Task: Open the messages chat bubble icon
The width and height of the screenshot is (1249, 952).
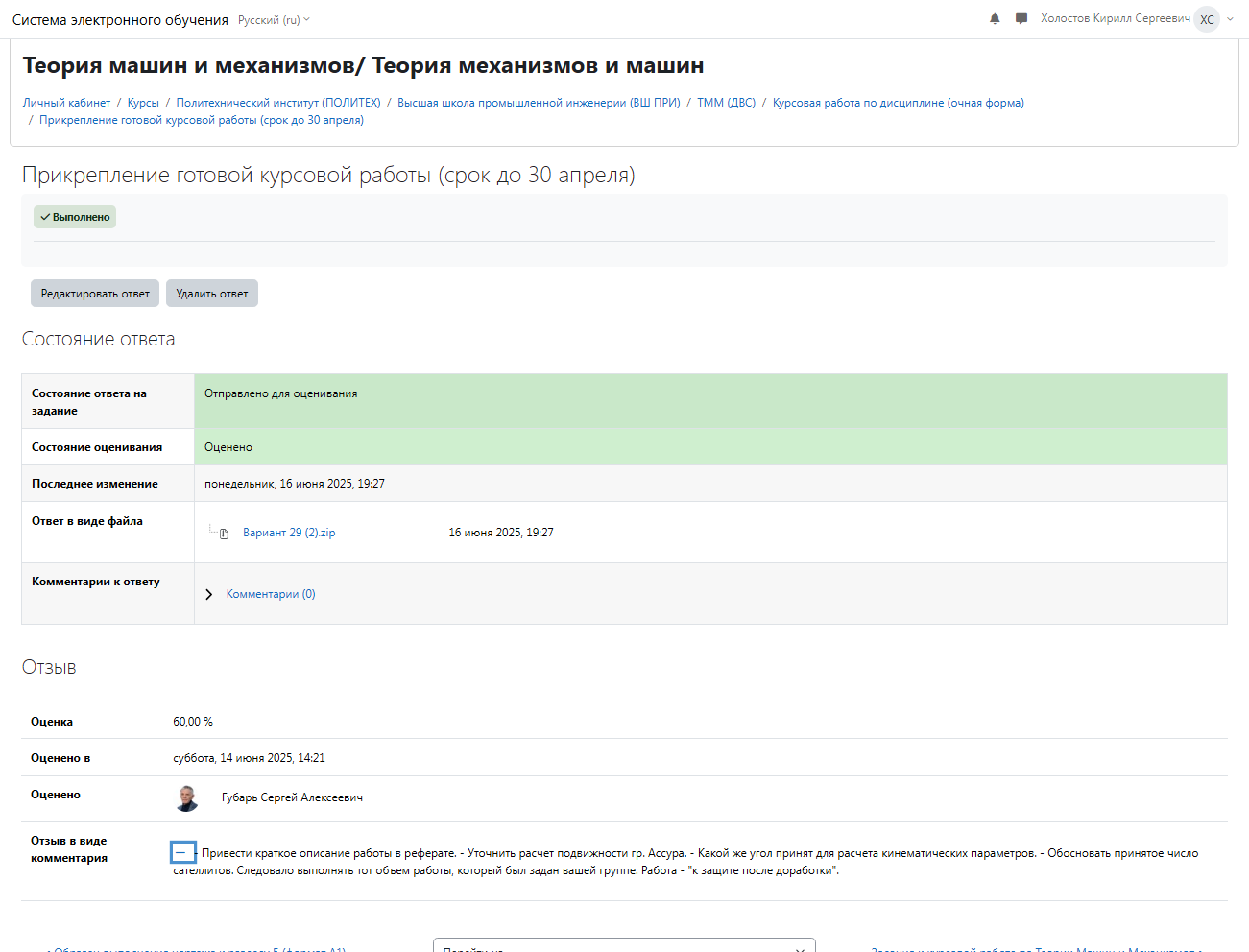Action: click(x=1021, y=19)
